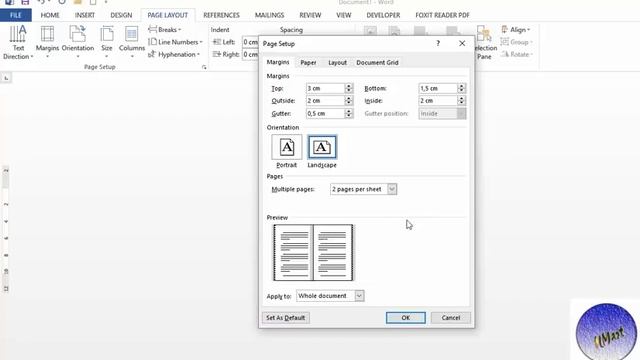Viewport: 640px width, 360px height.
Task: Click the Top margin field
Action: [325, 88]
